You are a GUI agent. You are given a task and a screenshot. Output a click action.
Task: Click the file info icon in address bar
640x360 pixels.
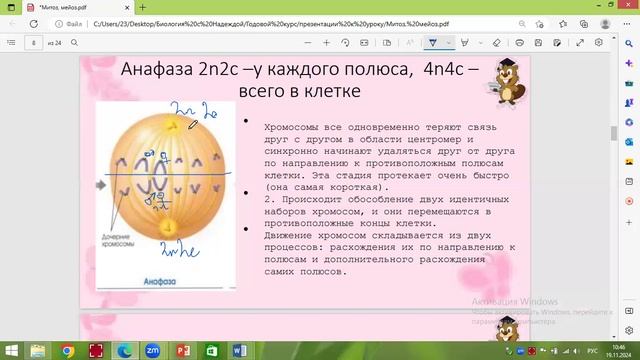coord(59,24)
